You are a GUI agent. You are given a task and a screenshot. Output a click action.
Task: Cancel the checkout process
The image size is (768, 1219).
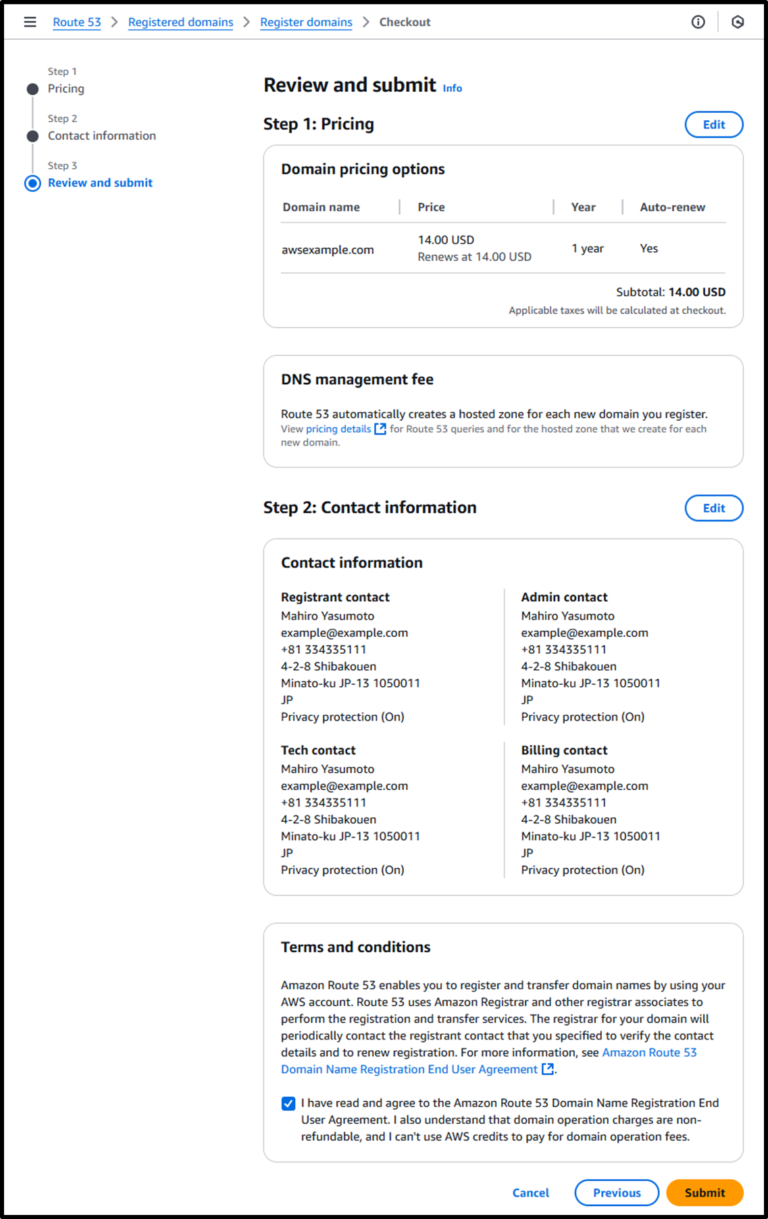pyautogui.click(x=530, y=1192)
